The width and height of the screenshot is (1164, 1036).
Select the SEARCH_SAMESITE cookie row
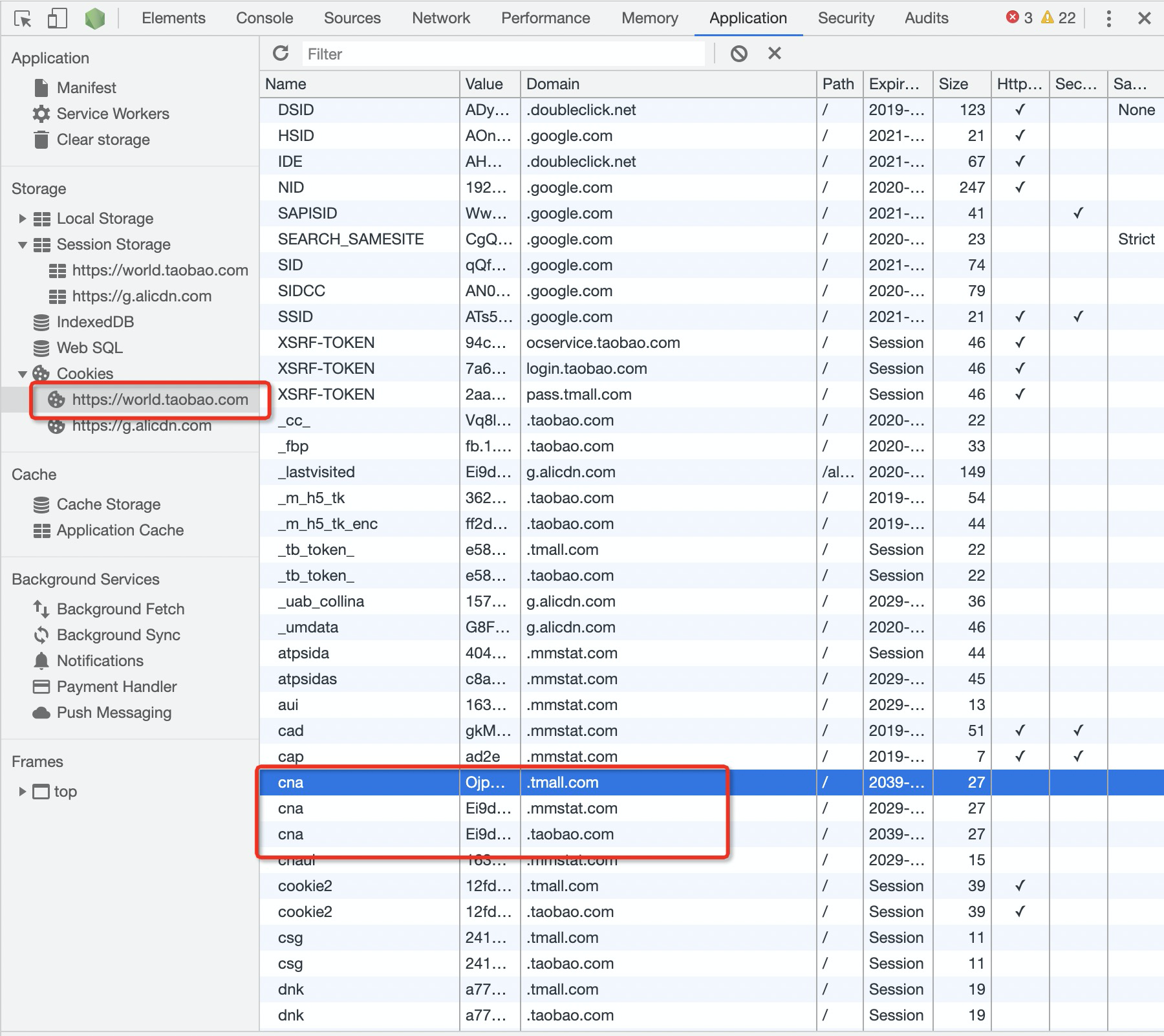pos(711,239)
